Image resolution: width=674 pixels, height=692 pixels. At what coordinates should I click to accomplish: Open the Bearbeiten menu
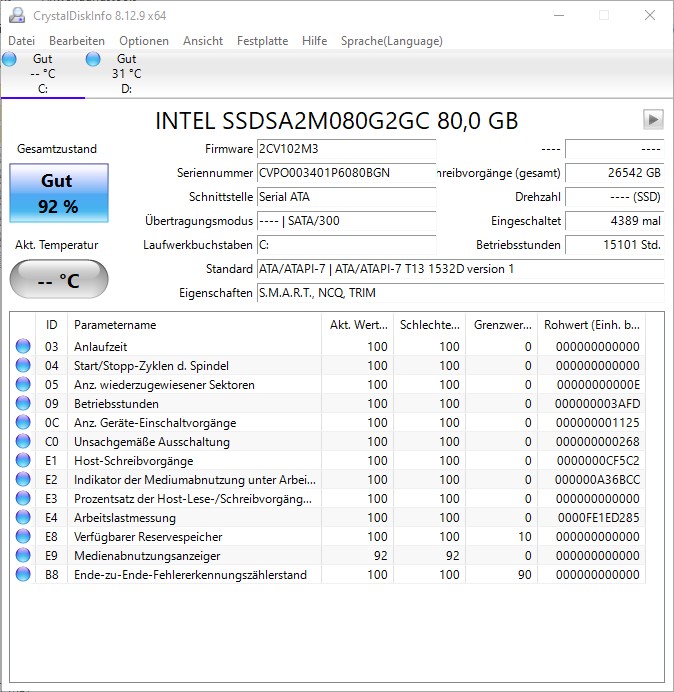(x=77, y=41)
